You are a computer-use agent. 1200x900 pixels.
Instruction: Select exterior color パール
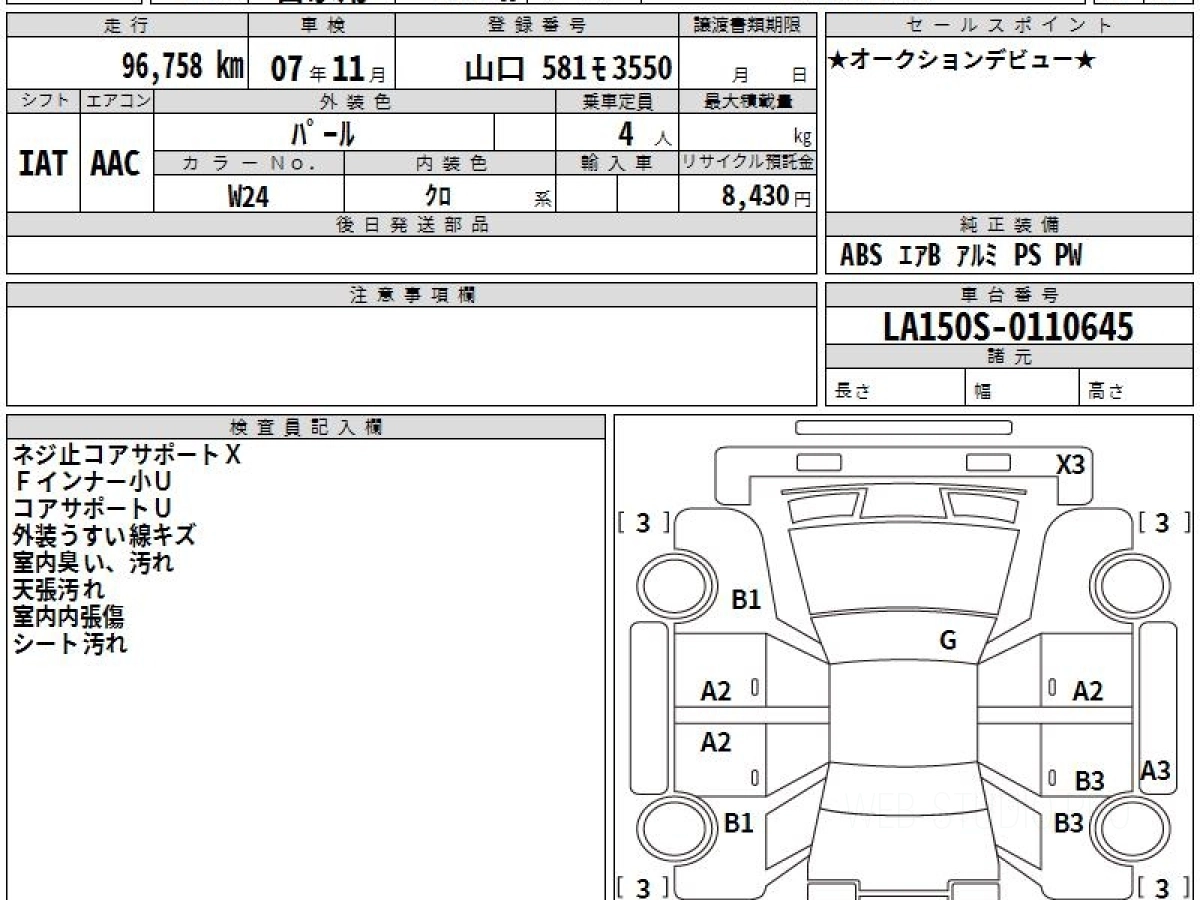[x=322, y=132]
